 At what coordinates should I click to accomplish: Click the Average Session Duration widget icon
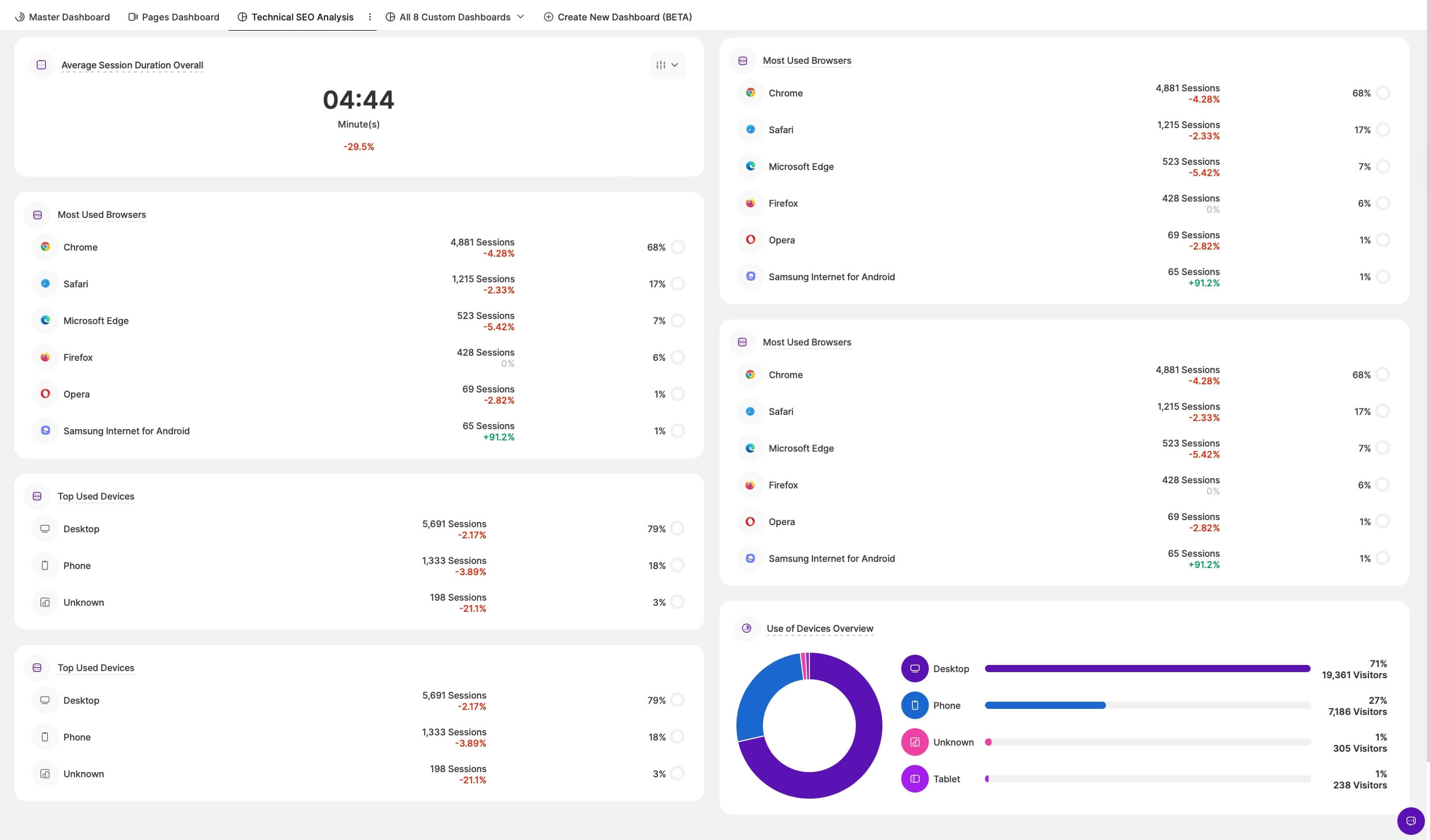pyautogui.click(x=41, y=65)
